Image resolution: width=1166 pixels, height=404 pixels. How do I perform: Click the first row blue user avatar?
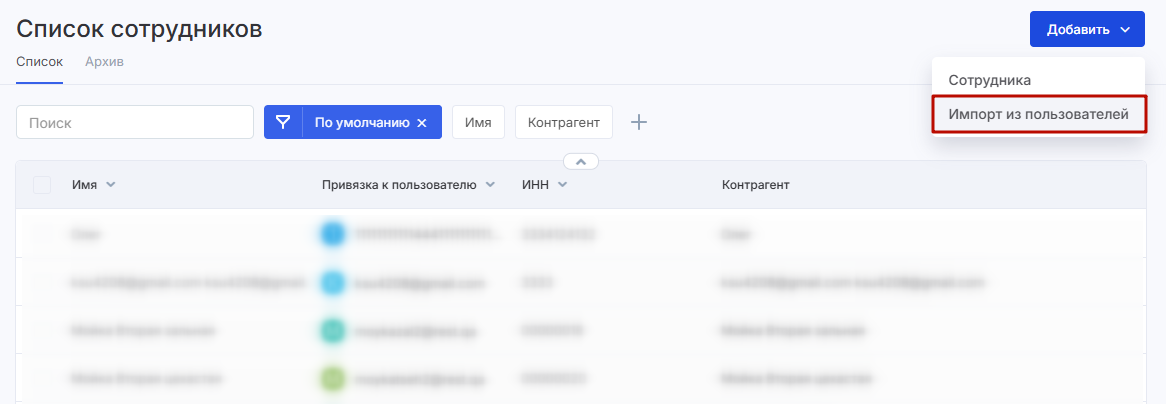332,234
